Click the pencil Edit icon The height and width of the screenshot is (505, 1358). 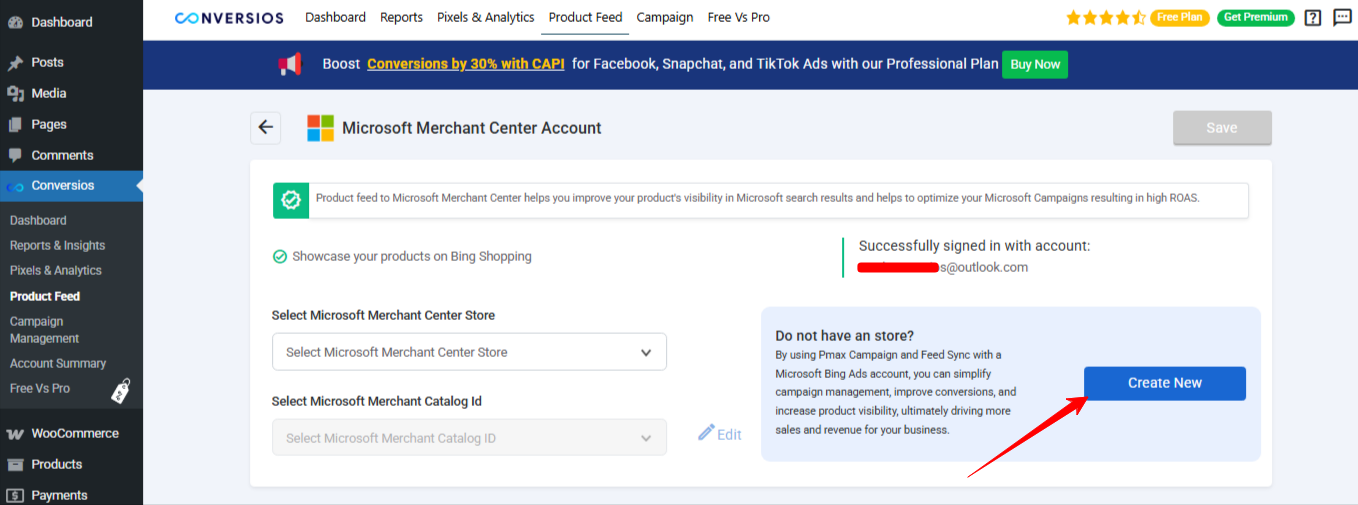click(x=706, y=433)
